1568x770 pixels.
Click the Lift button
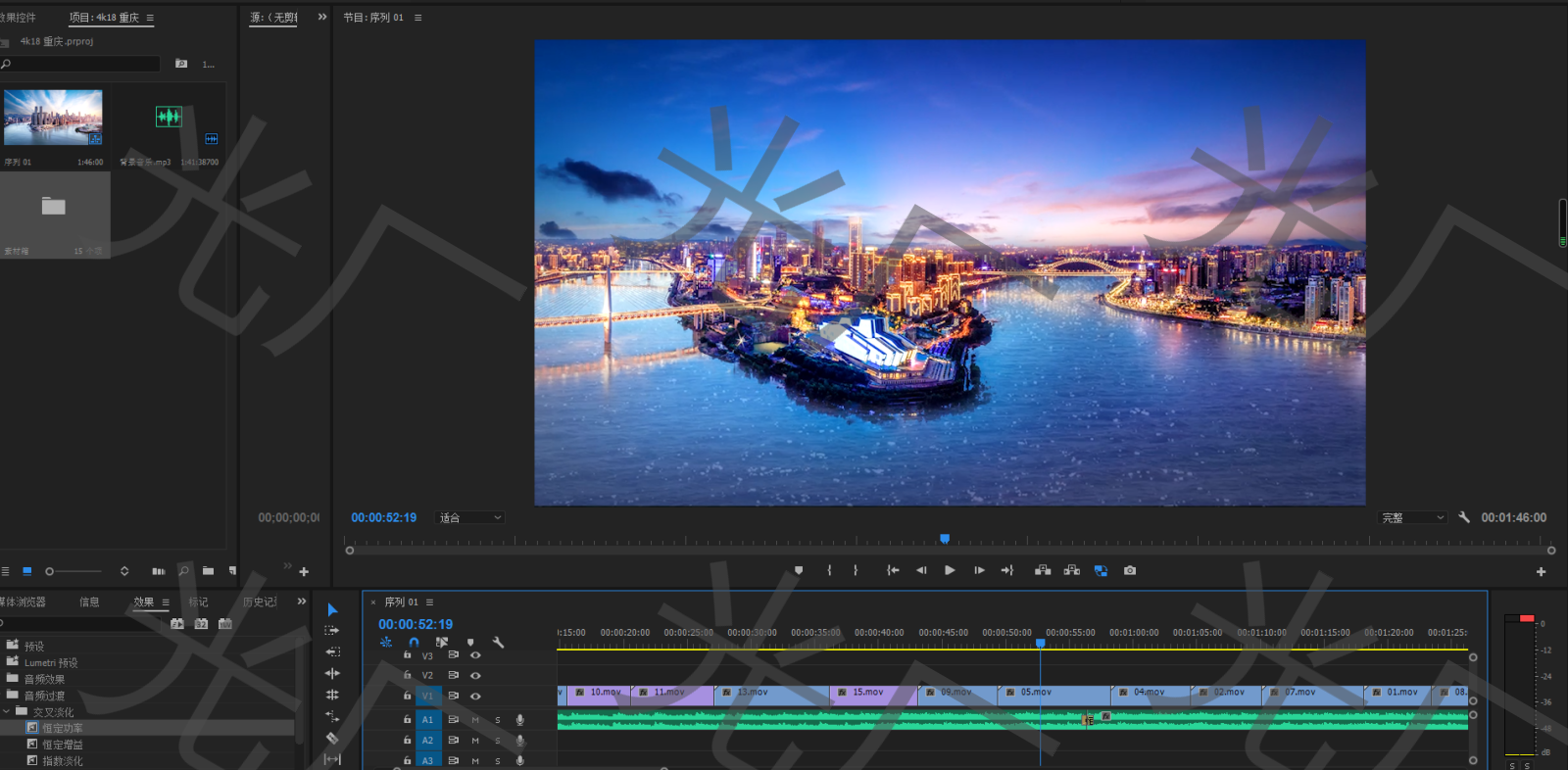pyautogui.click(x=1043, y=570)
